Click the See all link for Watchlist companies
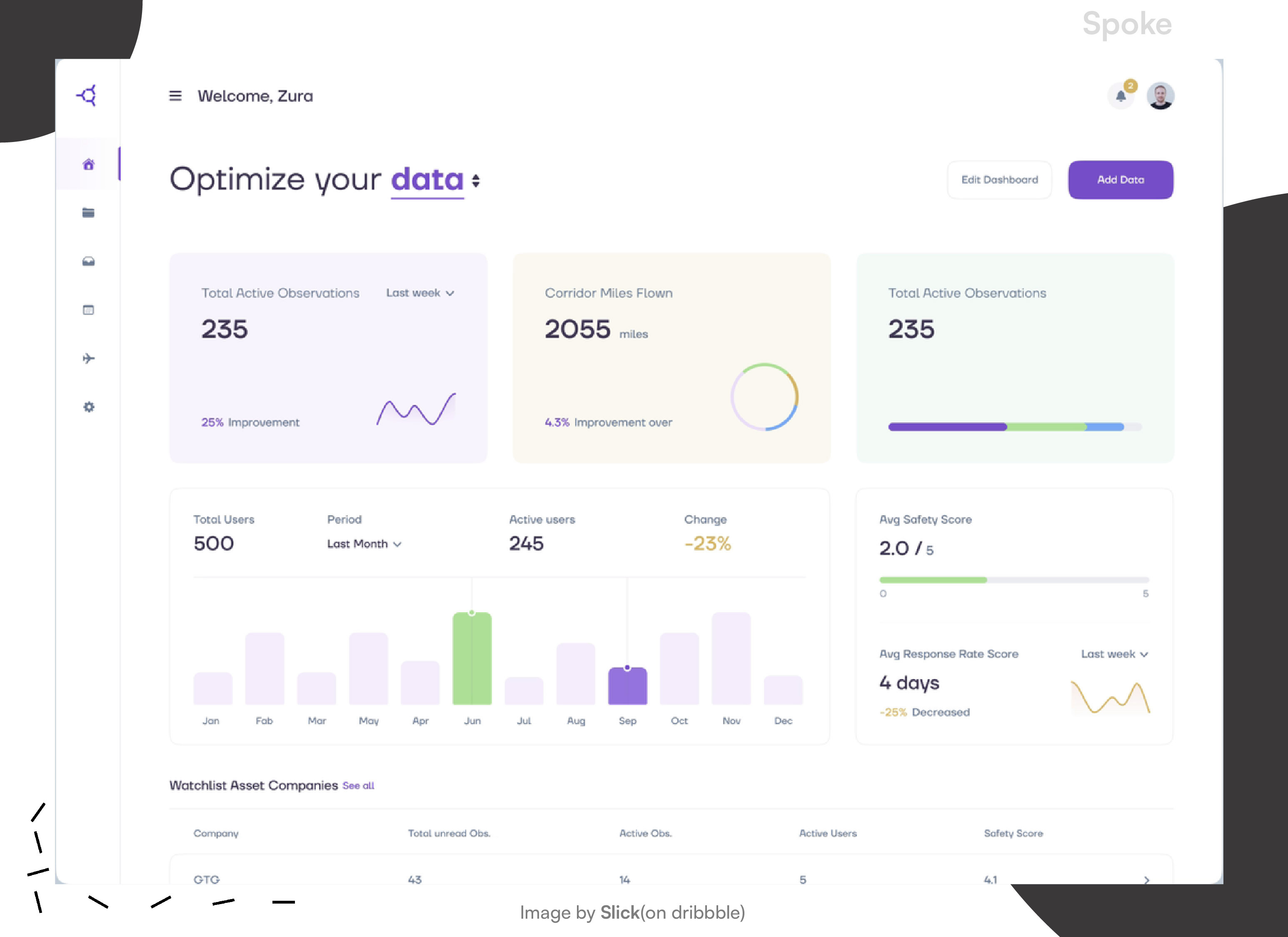The height and width of the screenshot is (937, 1288). click(x=358, y=786)
